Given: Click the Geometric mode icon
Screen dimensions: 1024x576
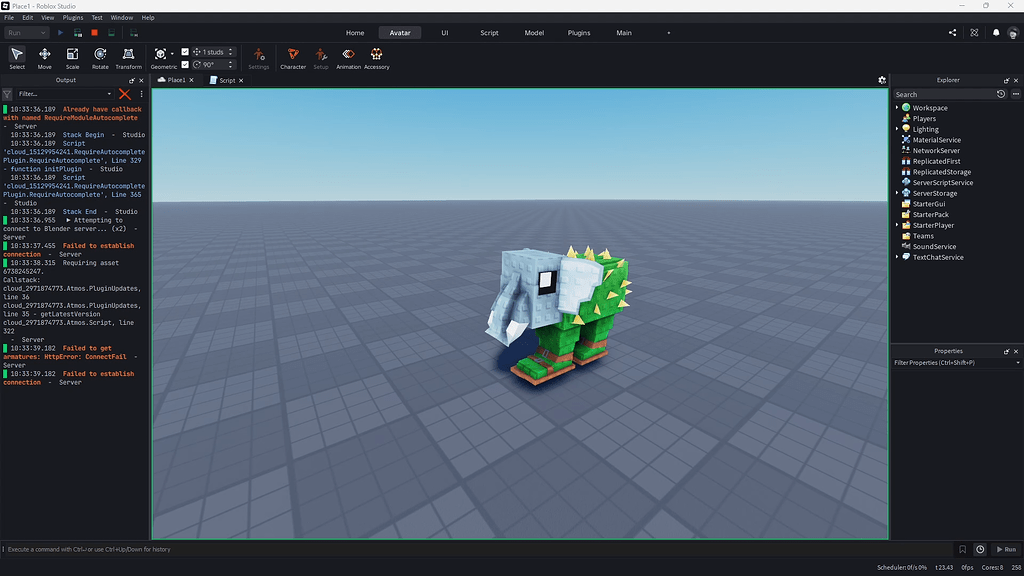Looking at the screenshot, I should (x=160, y=54).
